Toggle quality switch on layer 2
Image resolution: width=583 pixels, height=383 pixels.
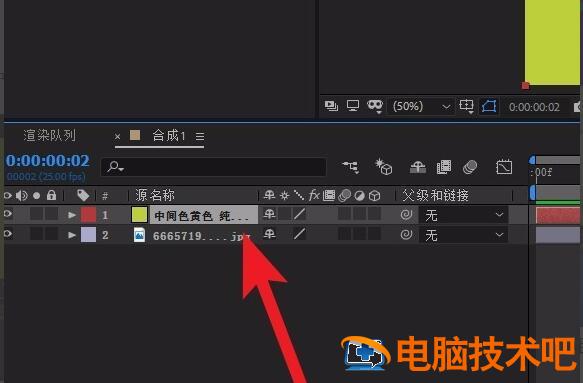coord(299,234)
